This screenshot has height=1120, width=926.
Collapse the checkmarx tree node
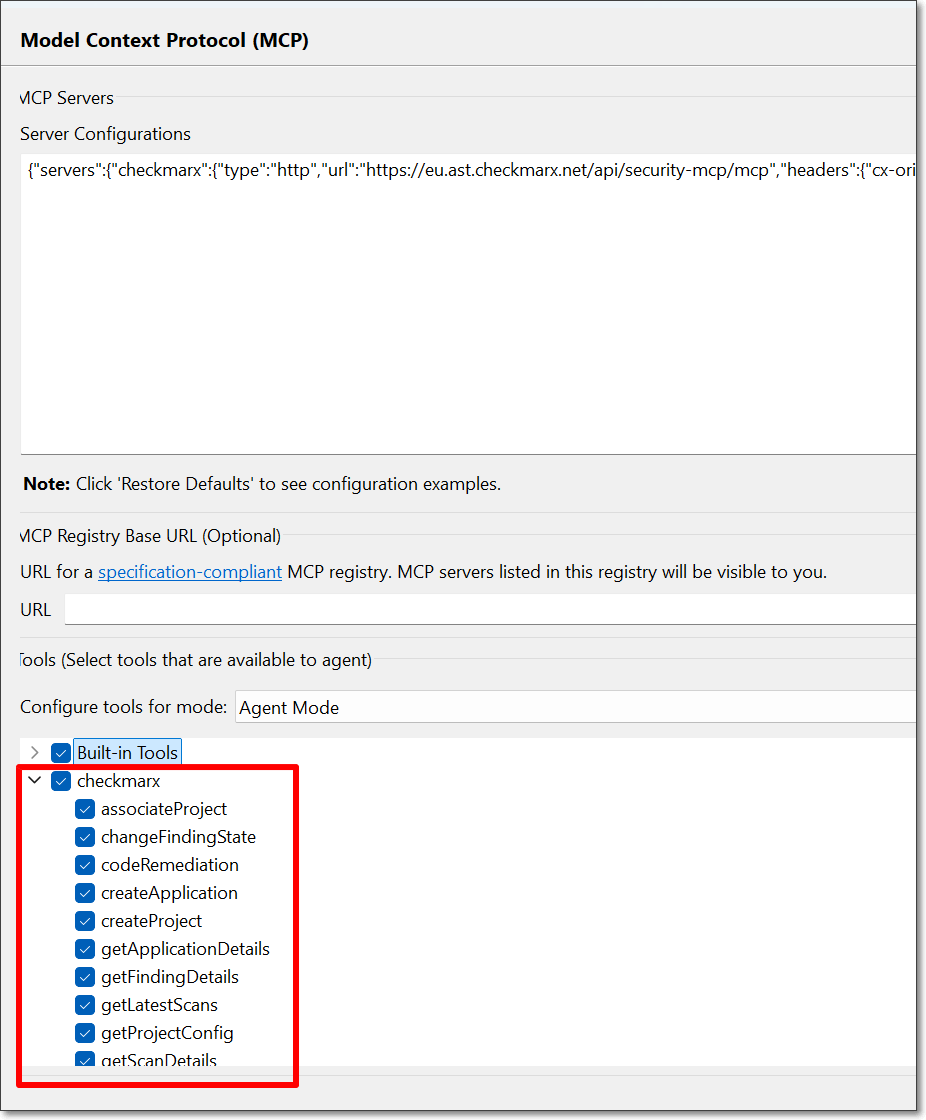click(x=34, y=780)
